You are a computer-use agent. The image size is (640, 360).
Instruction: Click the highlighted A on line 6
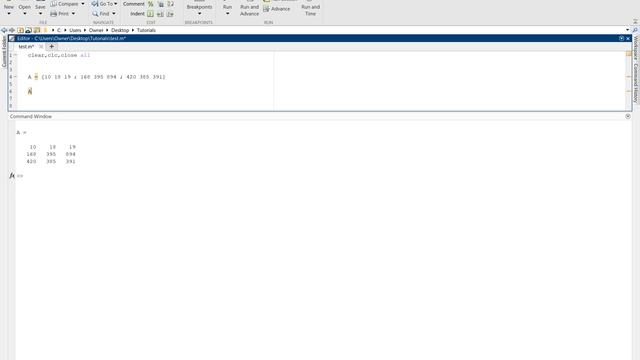pos(30,91)
